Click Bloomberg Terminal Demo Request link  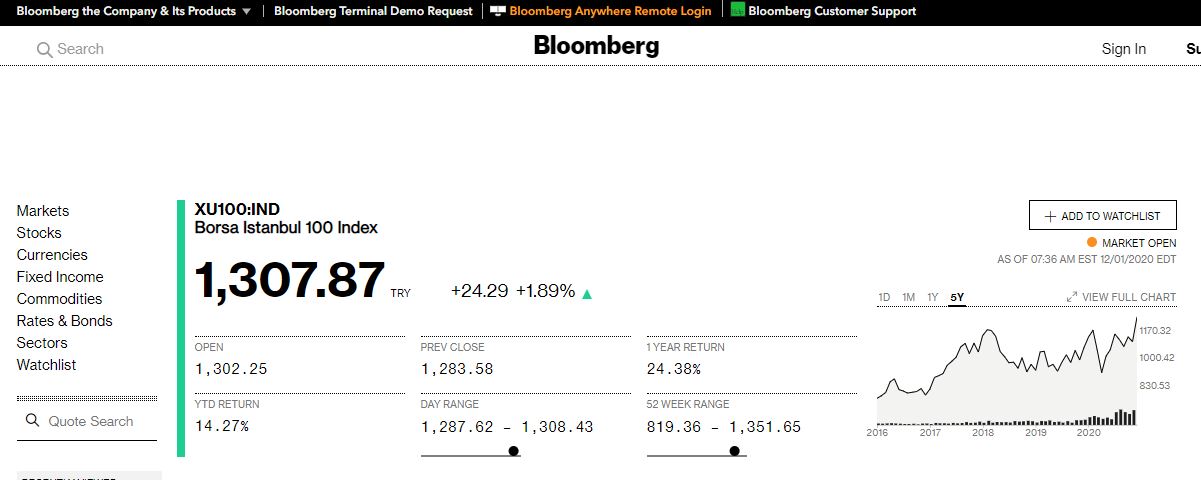(373, 11)
